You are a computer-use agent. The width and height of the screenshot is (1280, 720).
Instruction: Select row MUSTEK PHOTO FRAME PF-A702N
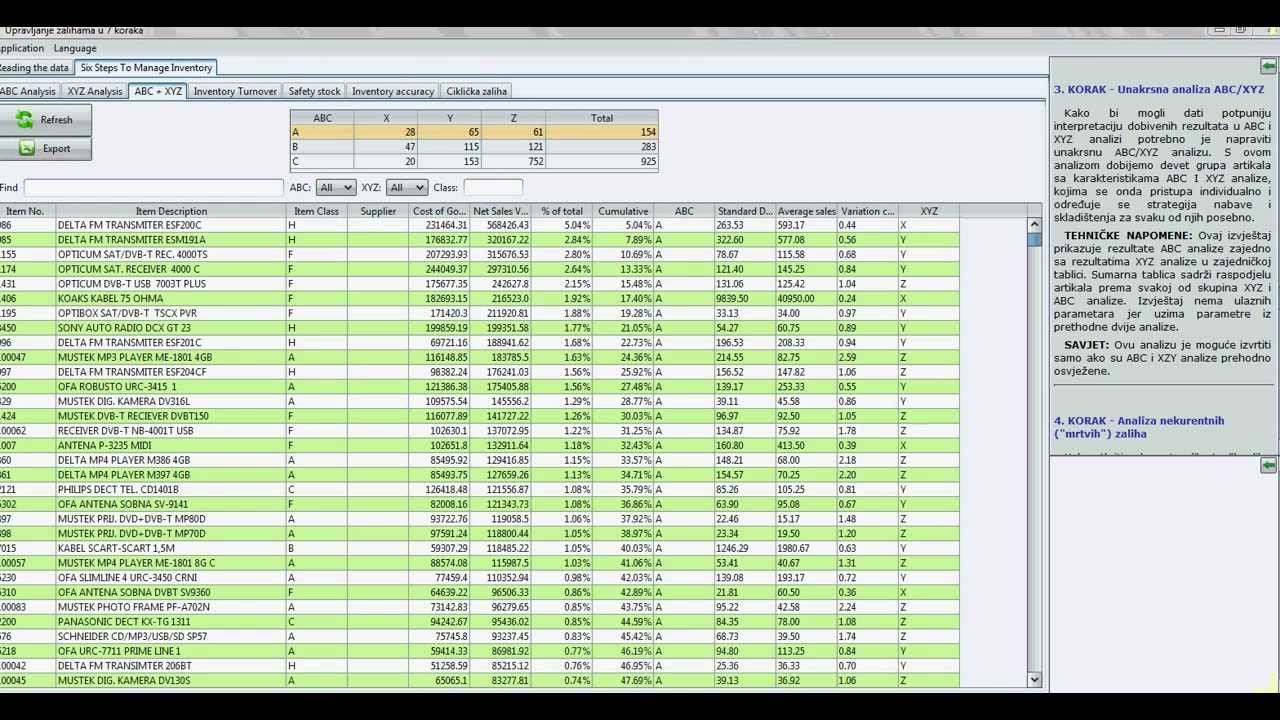pyautogui.click(x=480, y=607)
